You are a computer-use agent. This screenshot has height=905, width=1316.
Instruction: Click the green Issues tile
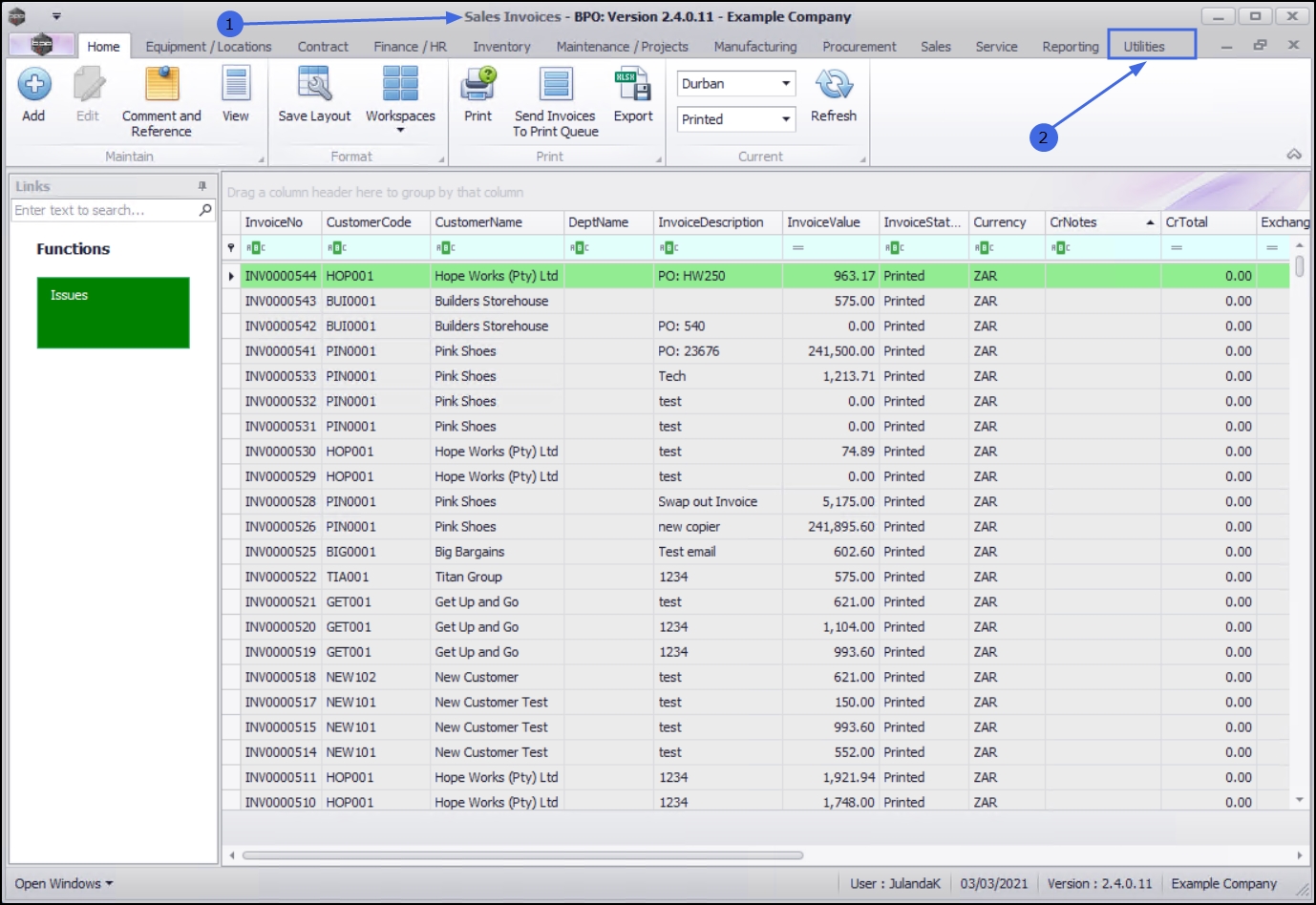113,312
